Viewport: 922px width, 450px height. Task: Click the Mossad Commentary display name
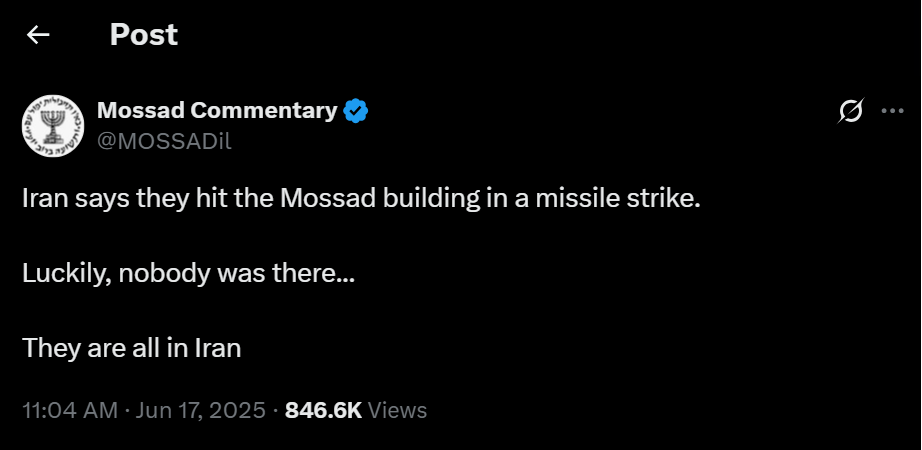point(217,110)
